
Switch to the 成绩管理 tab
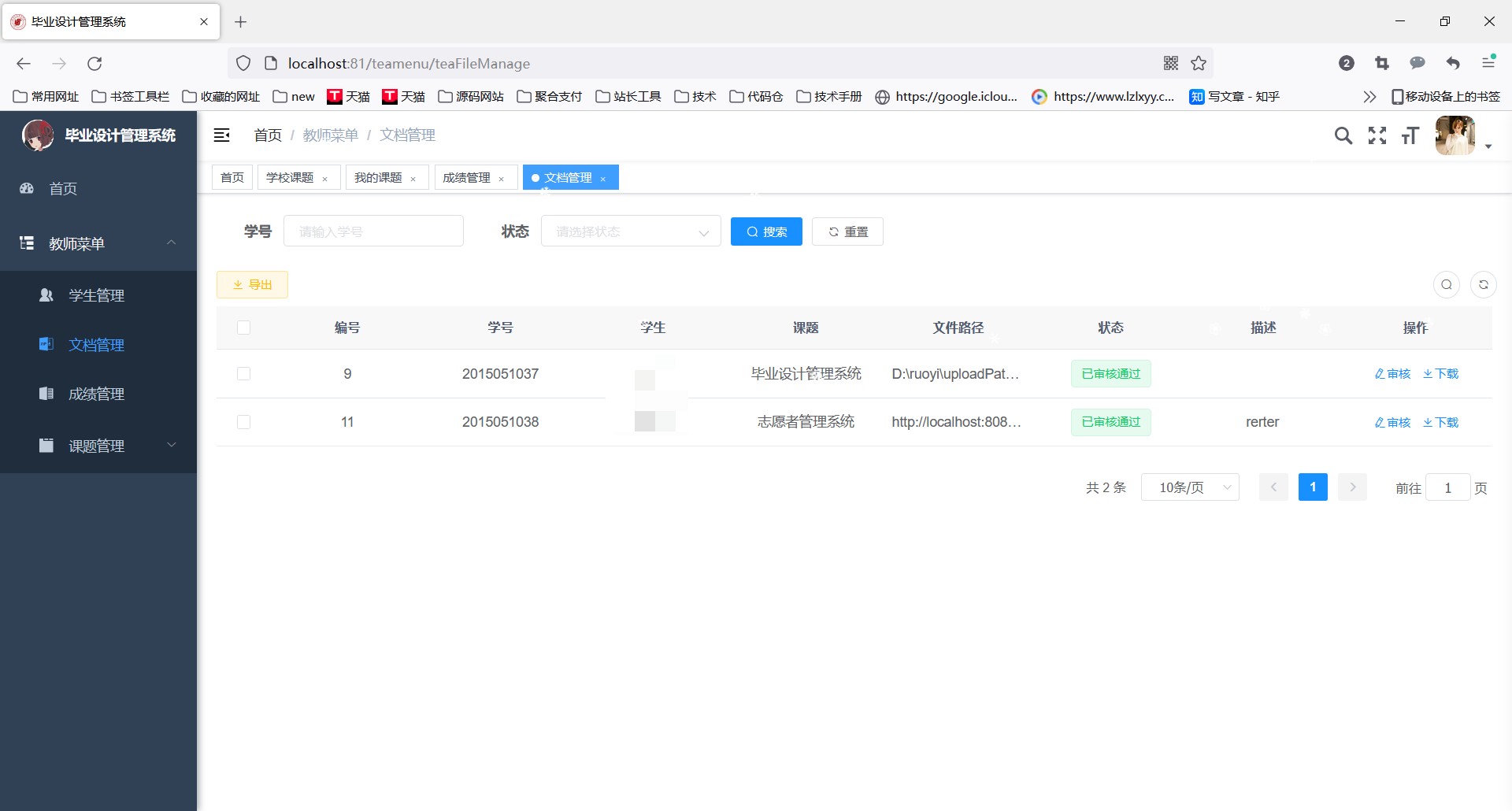[x=467, y=178]
